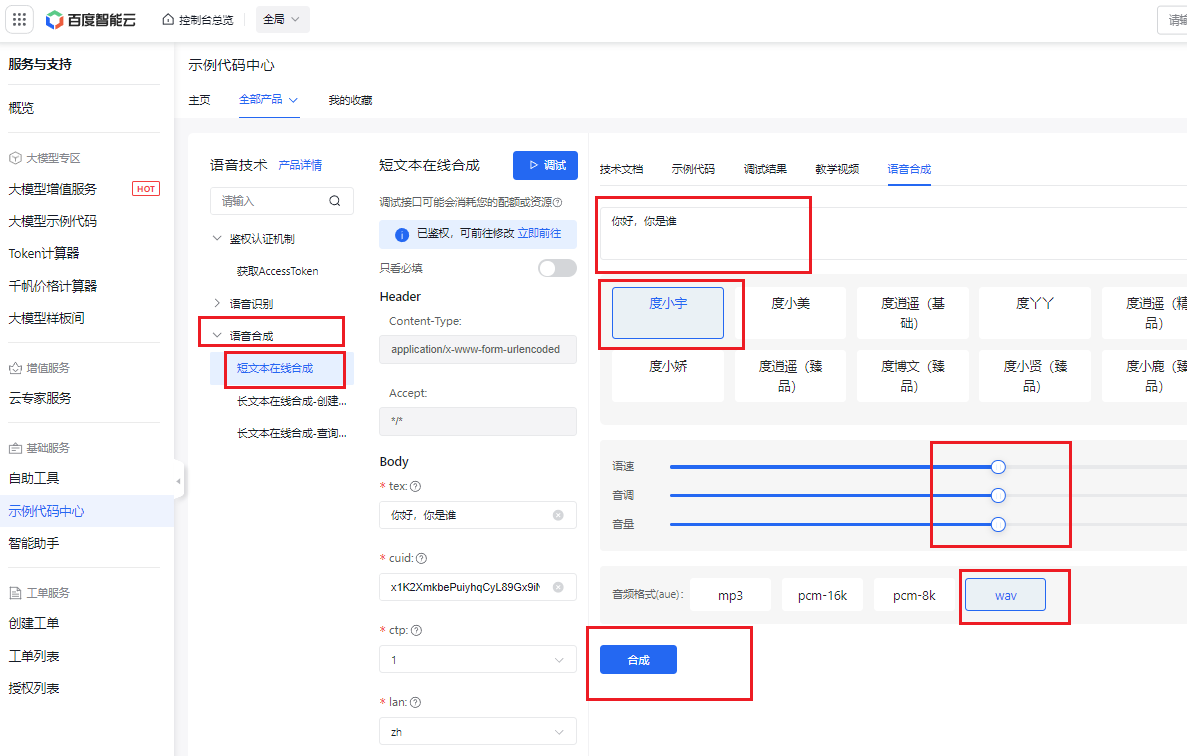
Task: Open the 教学视频 tab
Action: (837, 169)
